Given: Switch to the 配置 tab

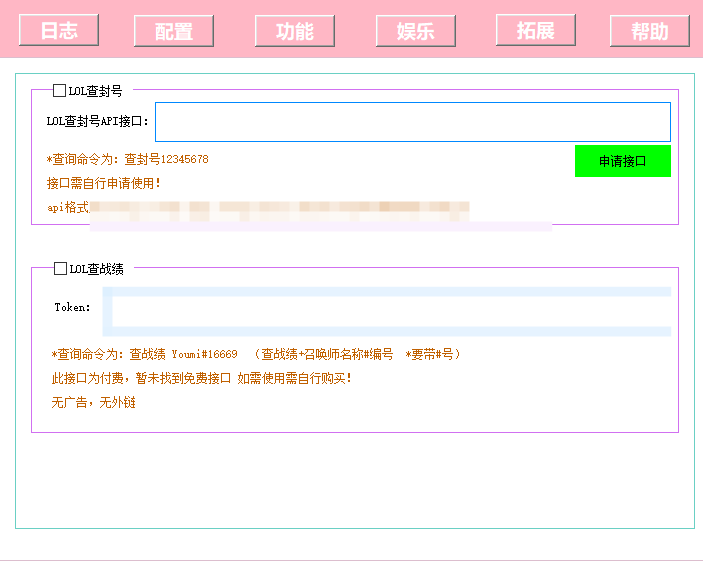Looking at the screenshot, I should pyautogui.click(x=174, y=31).
